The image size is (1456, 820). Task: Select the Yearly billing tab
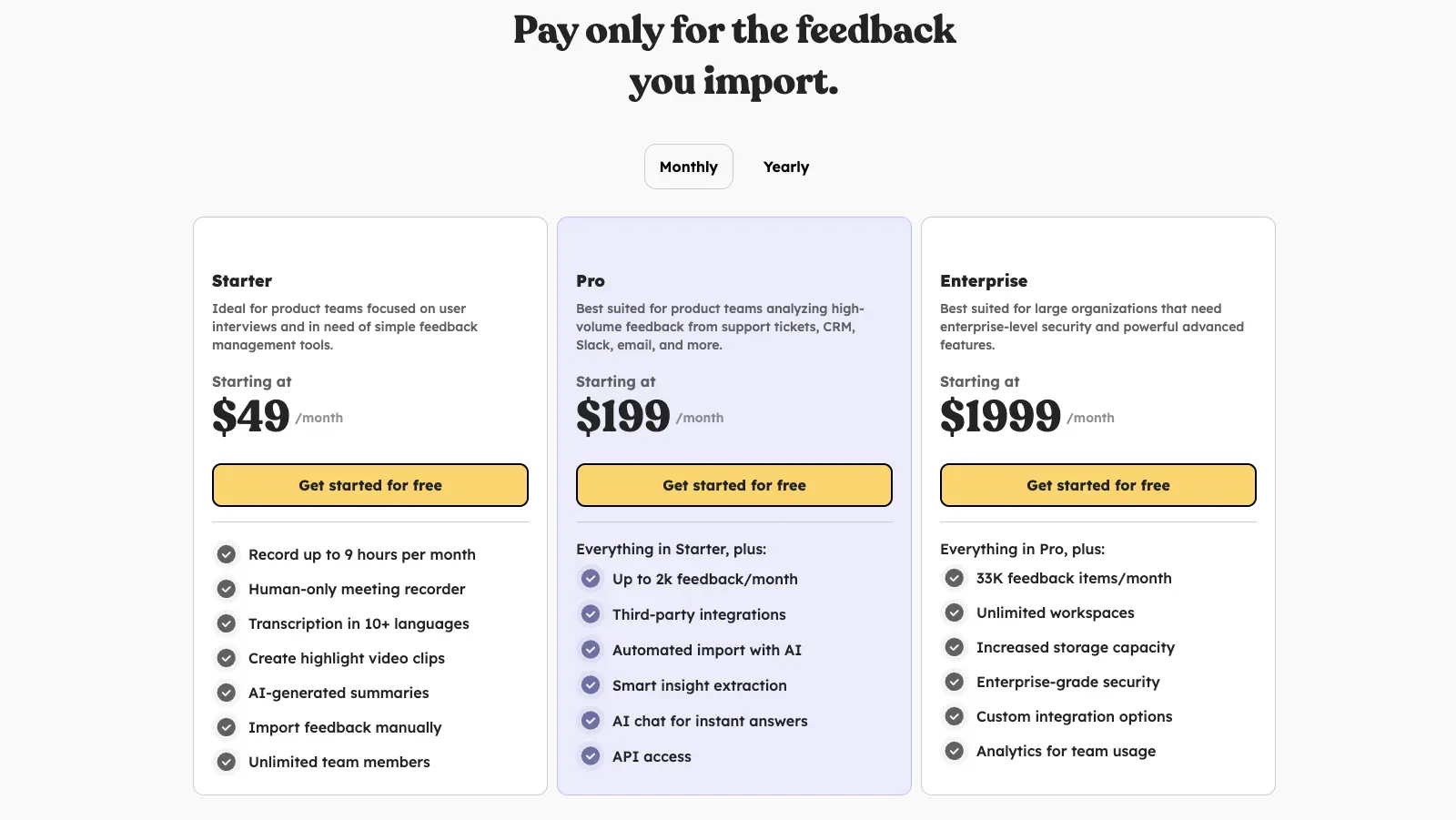point(786,167)
